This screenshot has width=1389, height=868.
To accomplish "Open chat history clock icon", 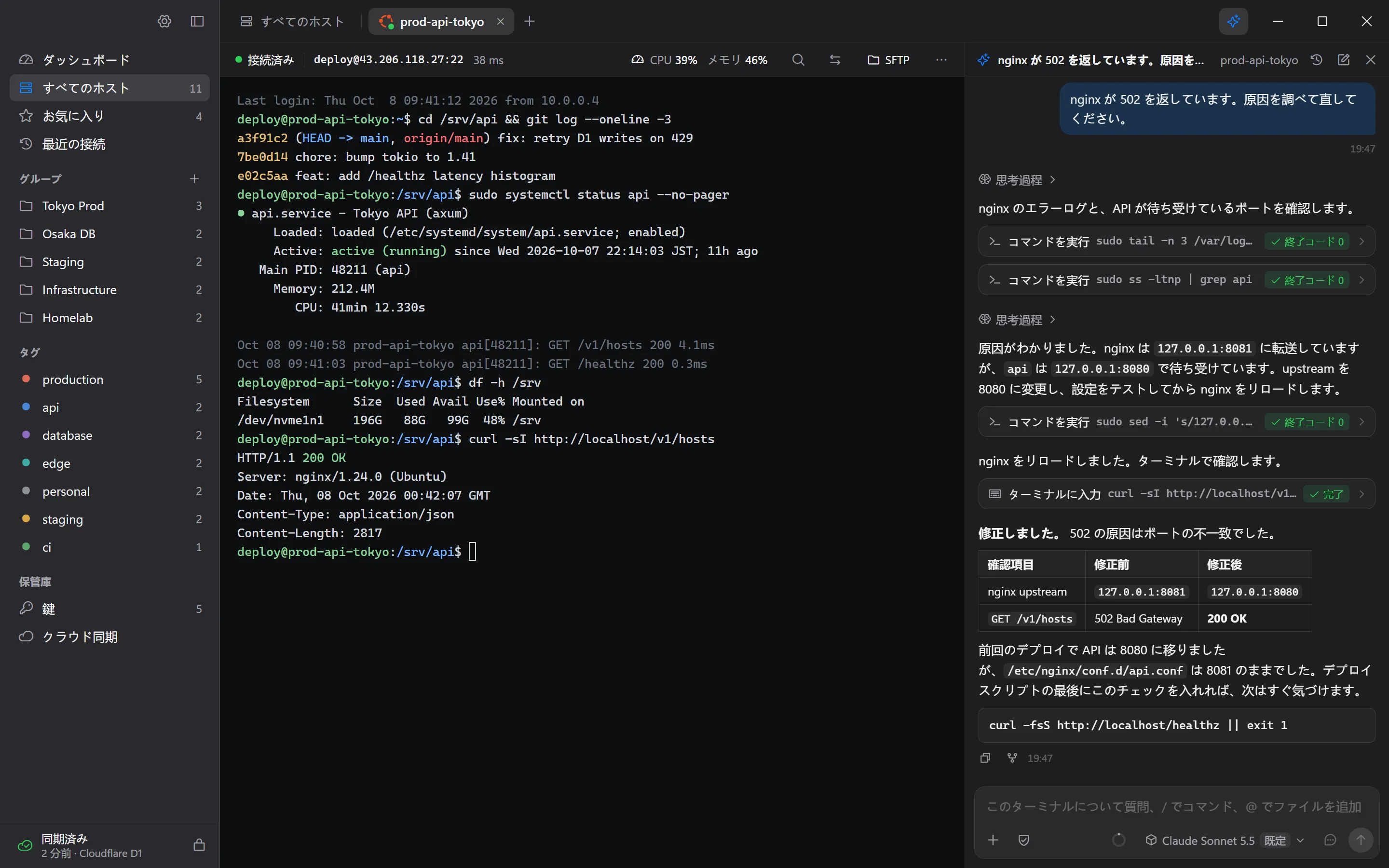I will 1317,60.
